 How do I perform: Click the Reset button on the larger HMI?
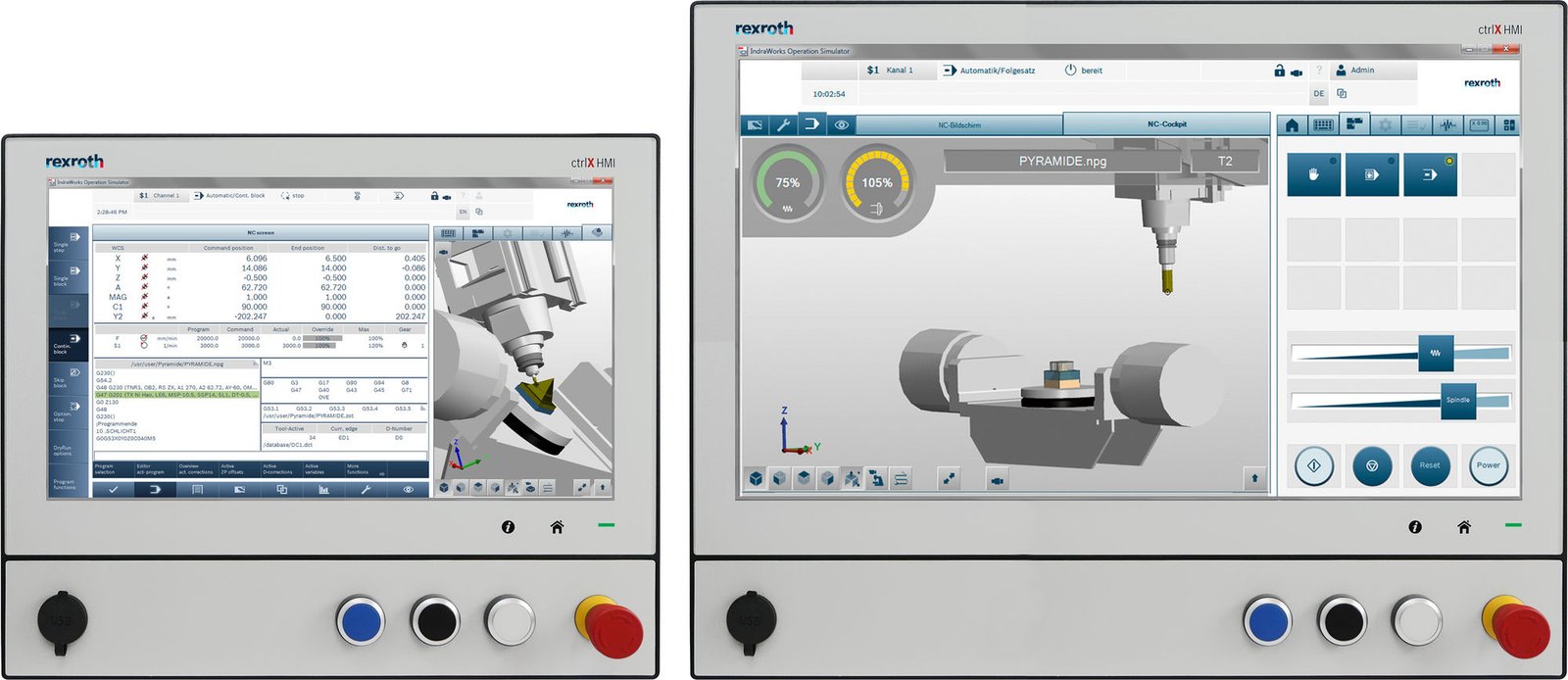coord(1430,465)
